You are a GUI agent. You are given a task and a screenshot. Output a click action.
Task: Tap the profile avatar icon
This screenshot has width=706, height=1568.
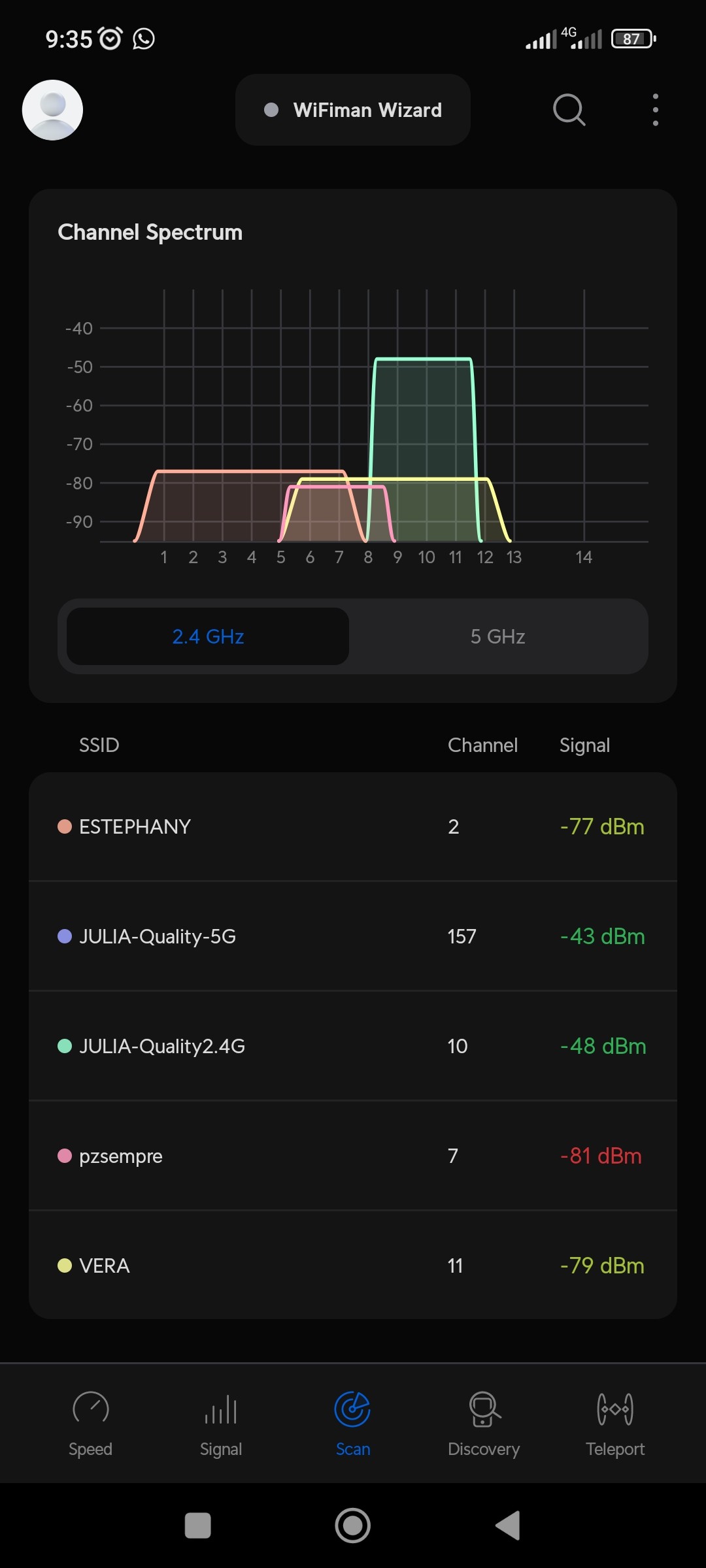(52, 110)
